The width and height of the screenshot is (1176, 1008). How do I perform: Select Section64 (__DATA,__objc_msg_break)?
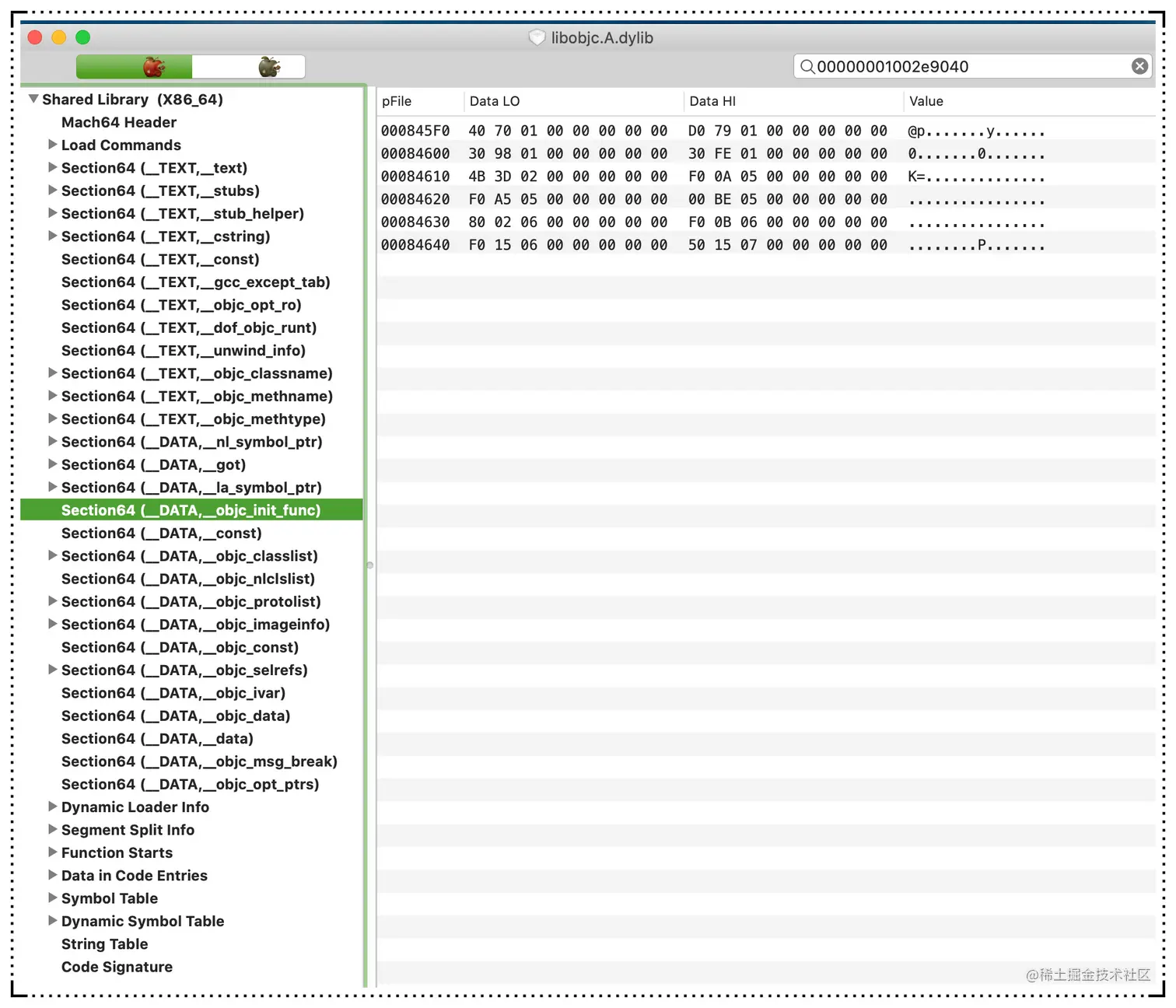(x=199, y=761)
